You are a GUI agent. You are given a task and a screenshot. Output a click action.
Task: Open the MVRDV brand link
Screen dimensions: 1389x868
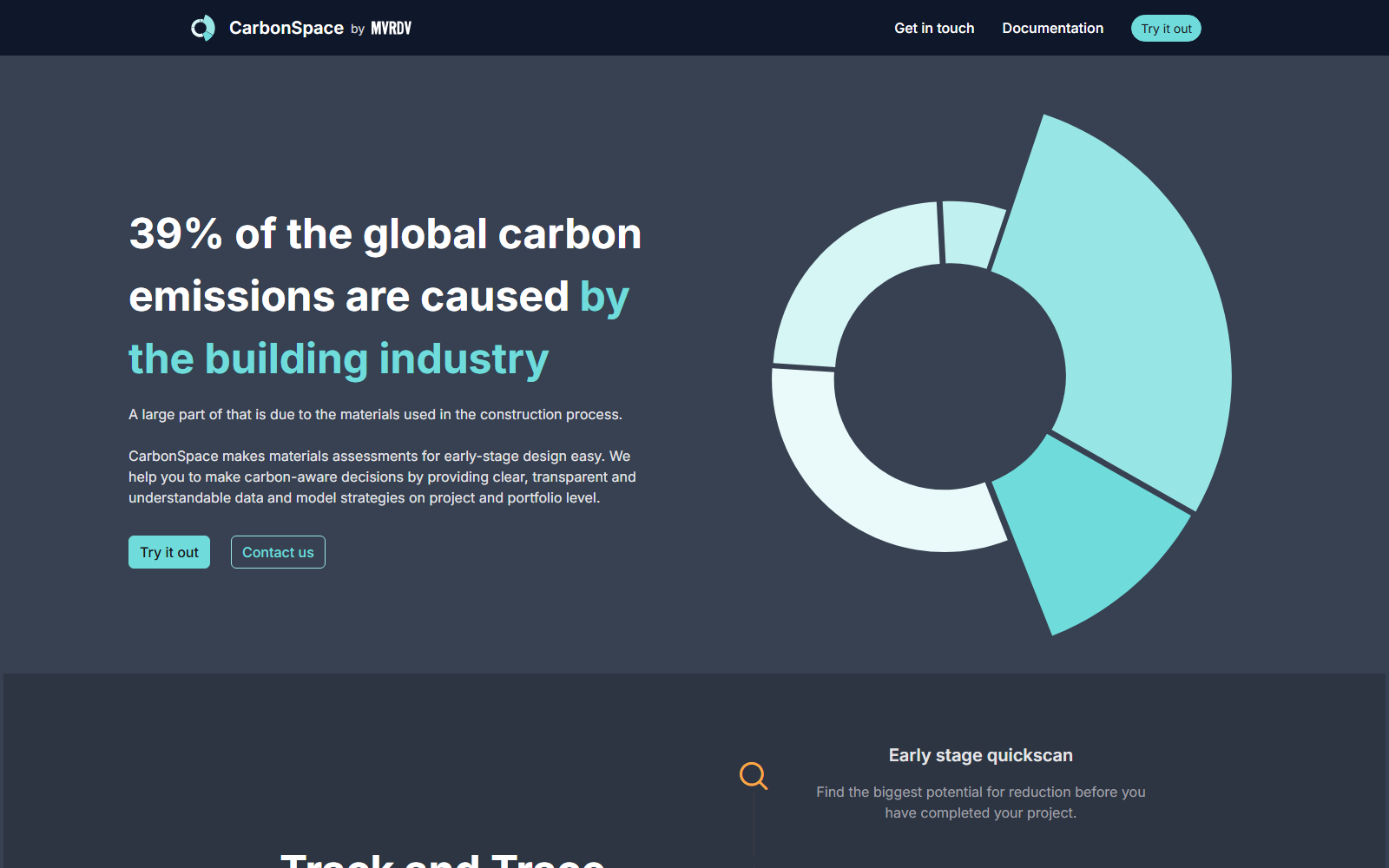pyautogui.click(x=392, y=29)
